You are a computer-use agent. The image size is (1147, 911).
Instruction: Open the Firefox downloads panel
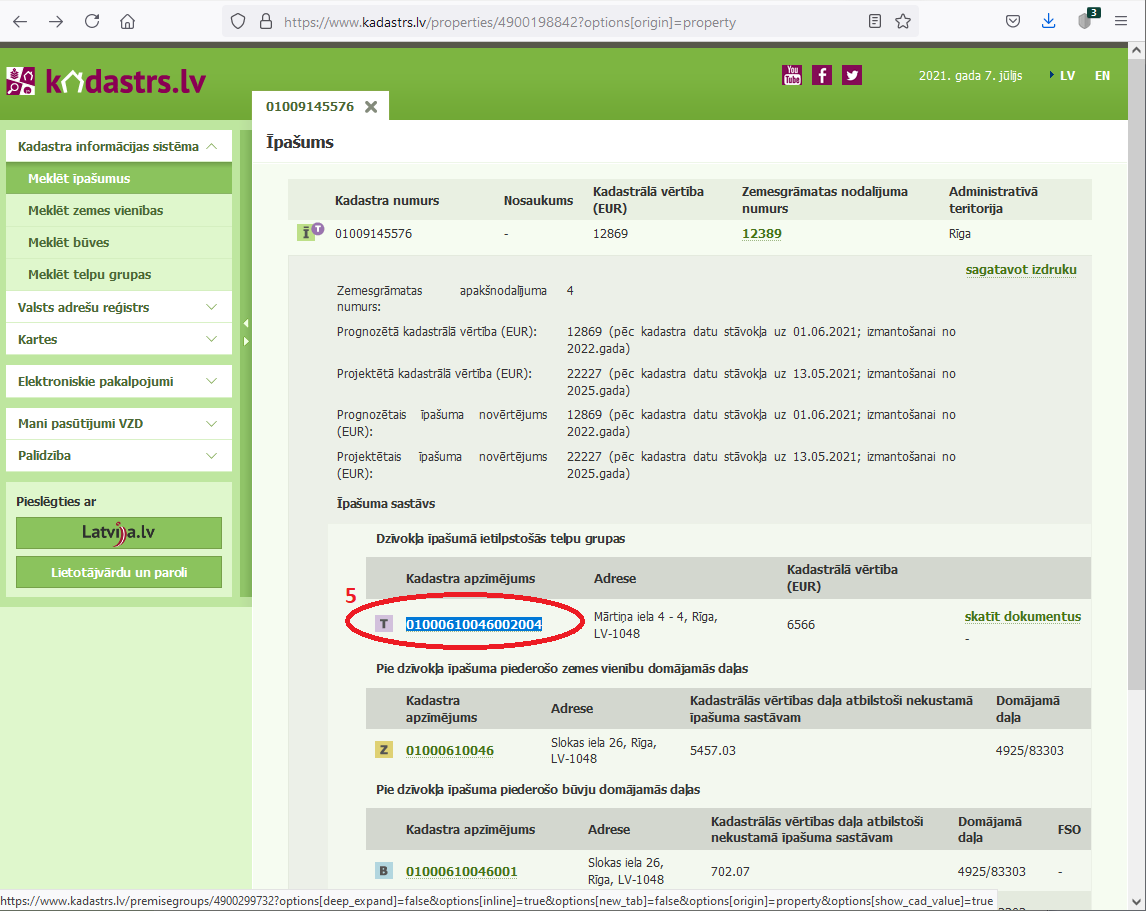click(1048, 21)
